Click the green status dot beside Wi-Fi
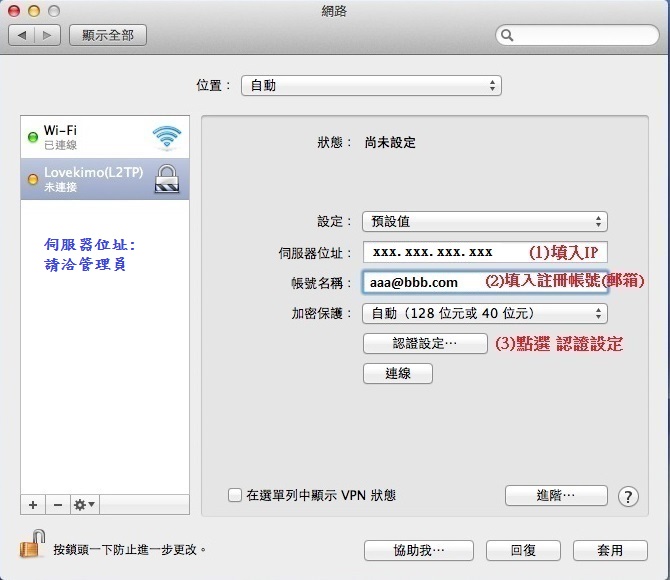670x580 pixels. [x=33, y=137]
